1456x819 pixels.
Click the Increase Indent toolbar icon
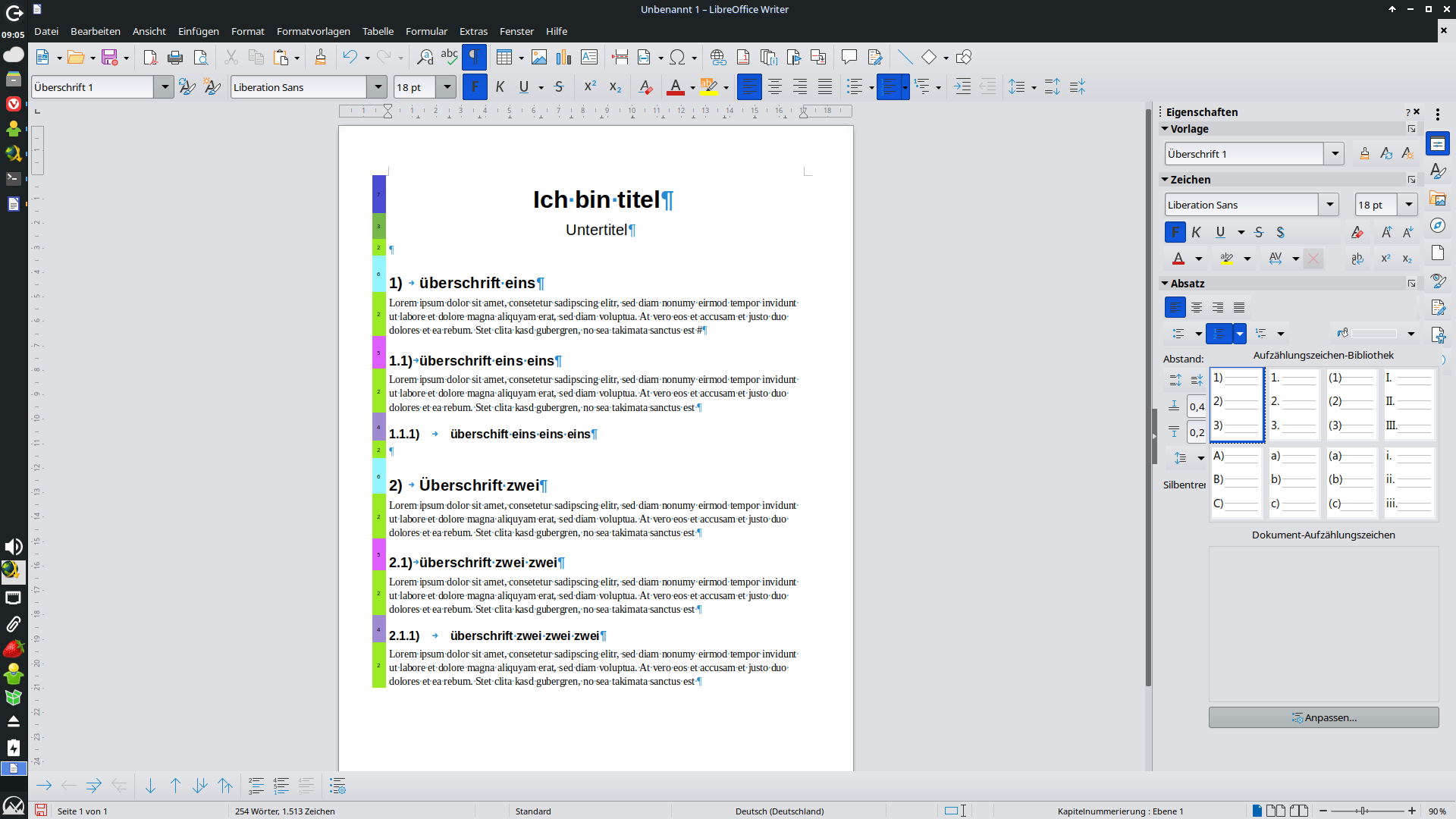[962, 87]
